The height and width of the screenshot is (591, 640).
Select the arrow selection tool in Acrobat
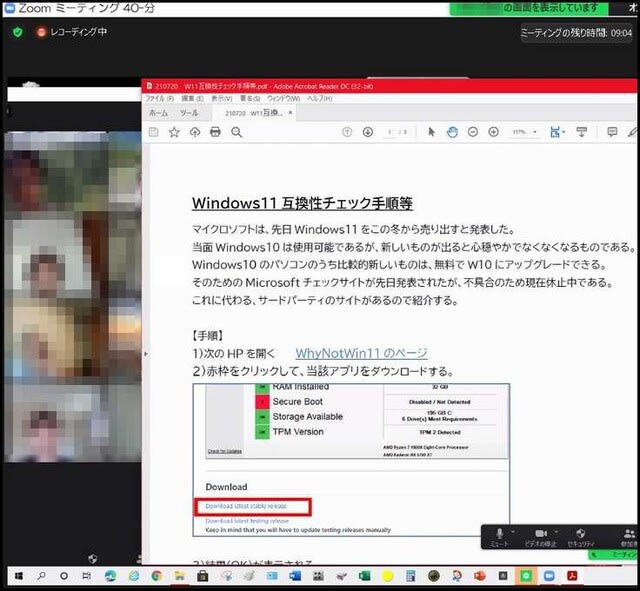click(431, 132)
